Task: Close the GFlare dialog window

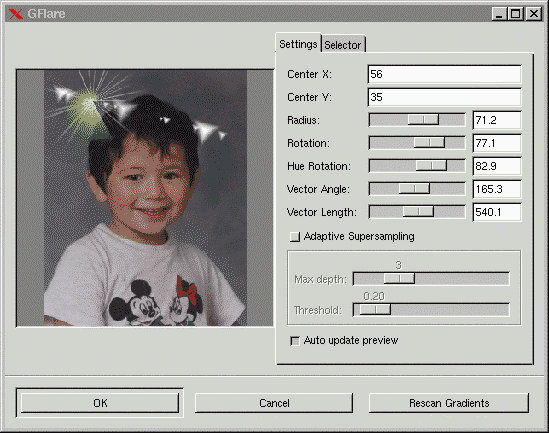Action: [x=534, y=14]
